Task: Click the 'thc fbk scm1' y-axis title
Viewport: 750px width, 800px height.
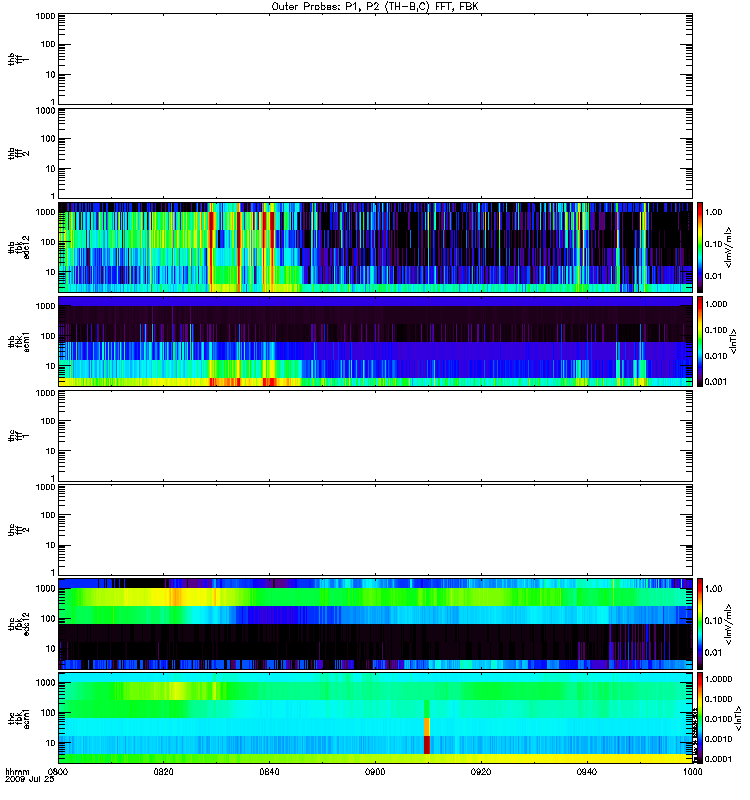Action: [x=18, y=718]
